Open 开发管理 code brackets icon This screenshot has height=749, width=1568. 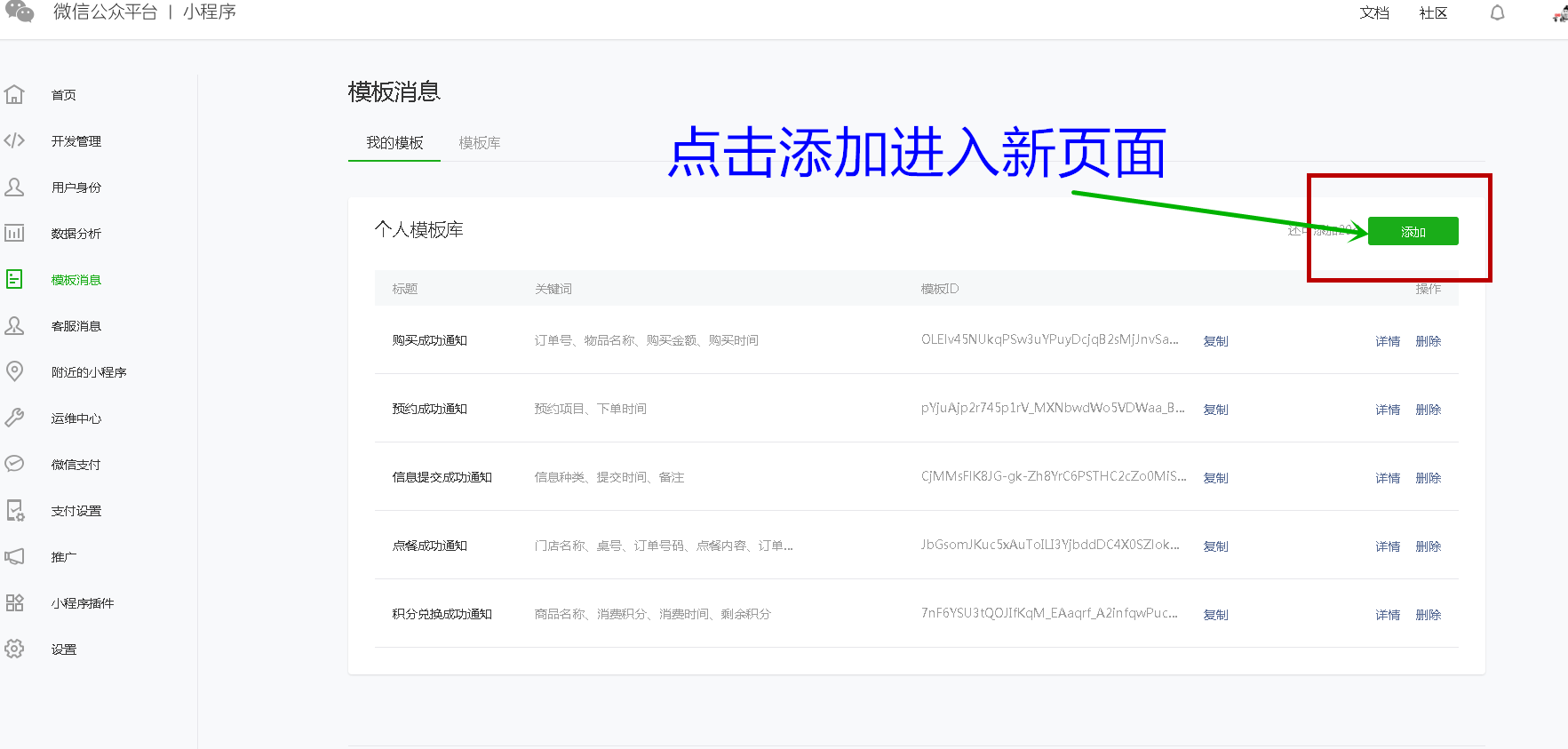(x=14, y=140)
